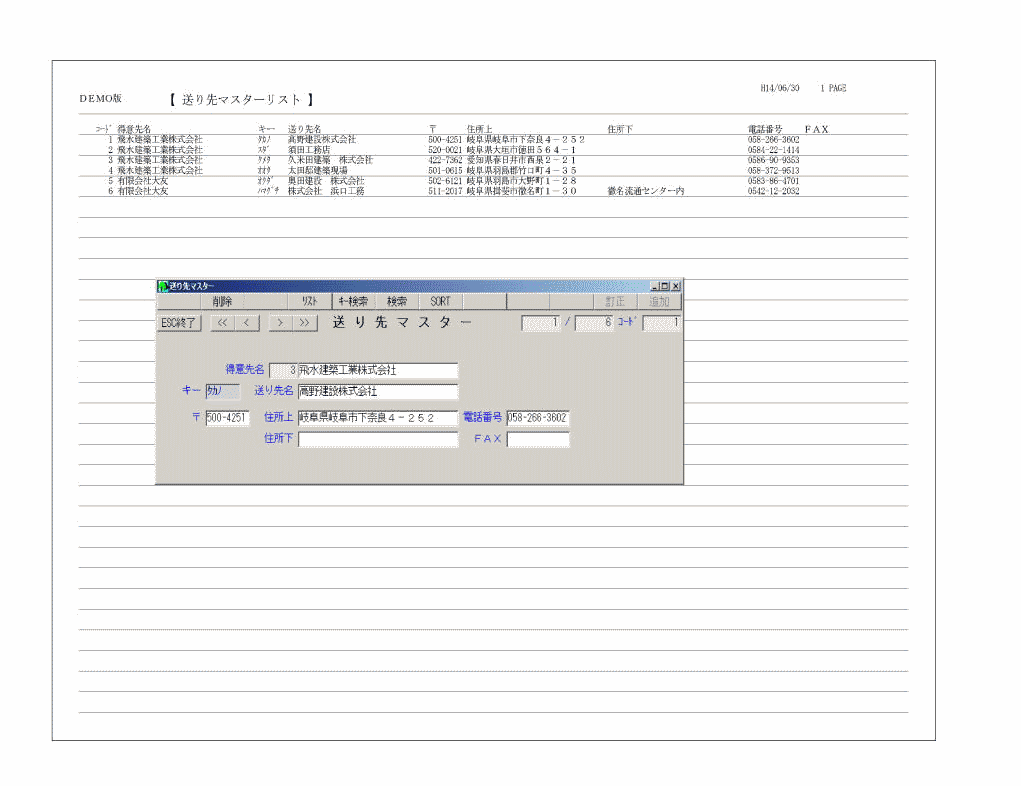
Task: Click the empty 住所下 address field
Action: [x=378, y=439]
